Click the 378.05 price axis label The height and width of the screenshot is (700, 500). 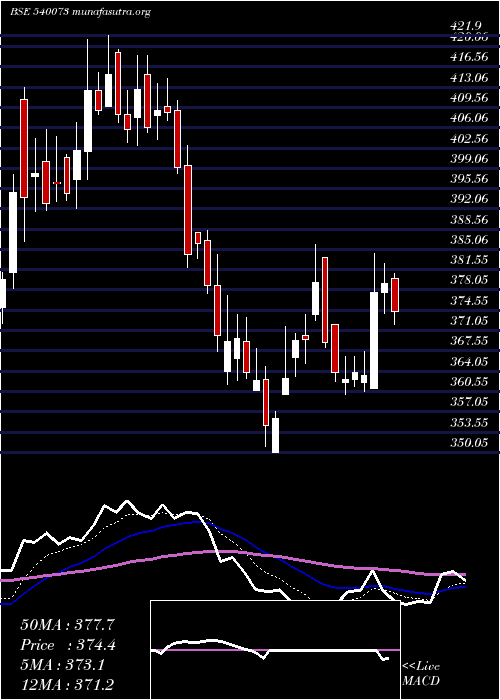pos(467,281)
